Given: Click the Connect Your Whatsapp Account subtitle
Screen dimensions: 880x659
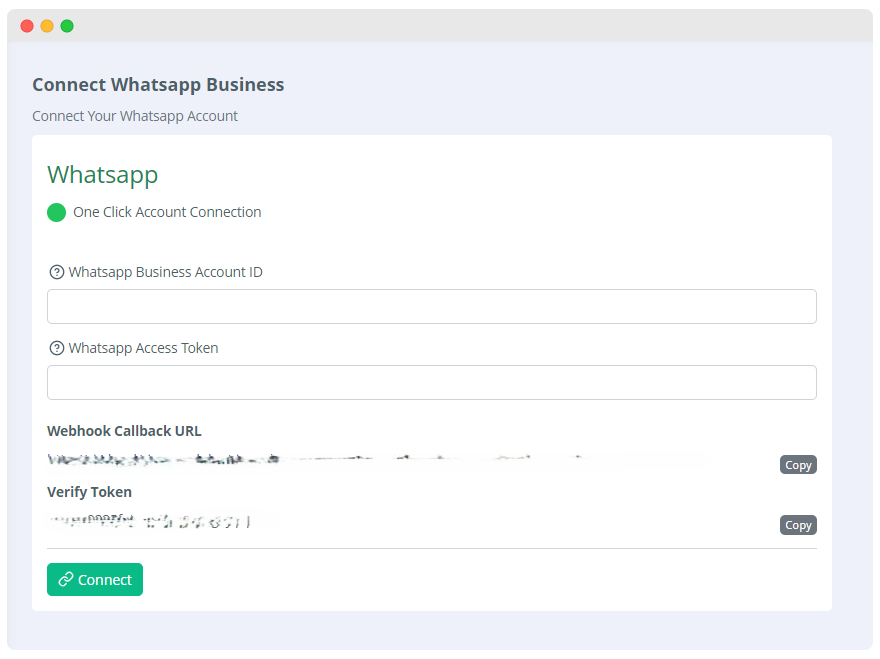Looking at the screenshot, I should click(x=135, y=116).
